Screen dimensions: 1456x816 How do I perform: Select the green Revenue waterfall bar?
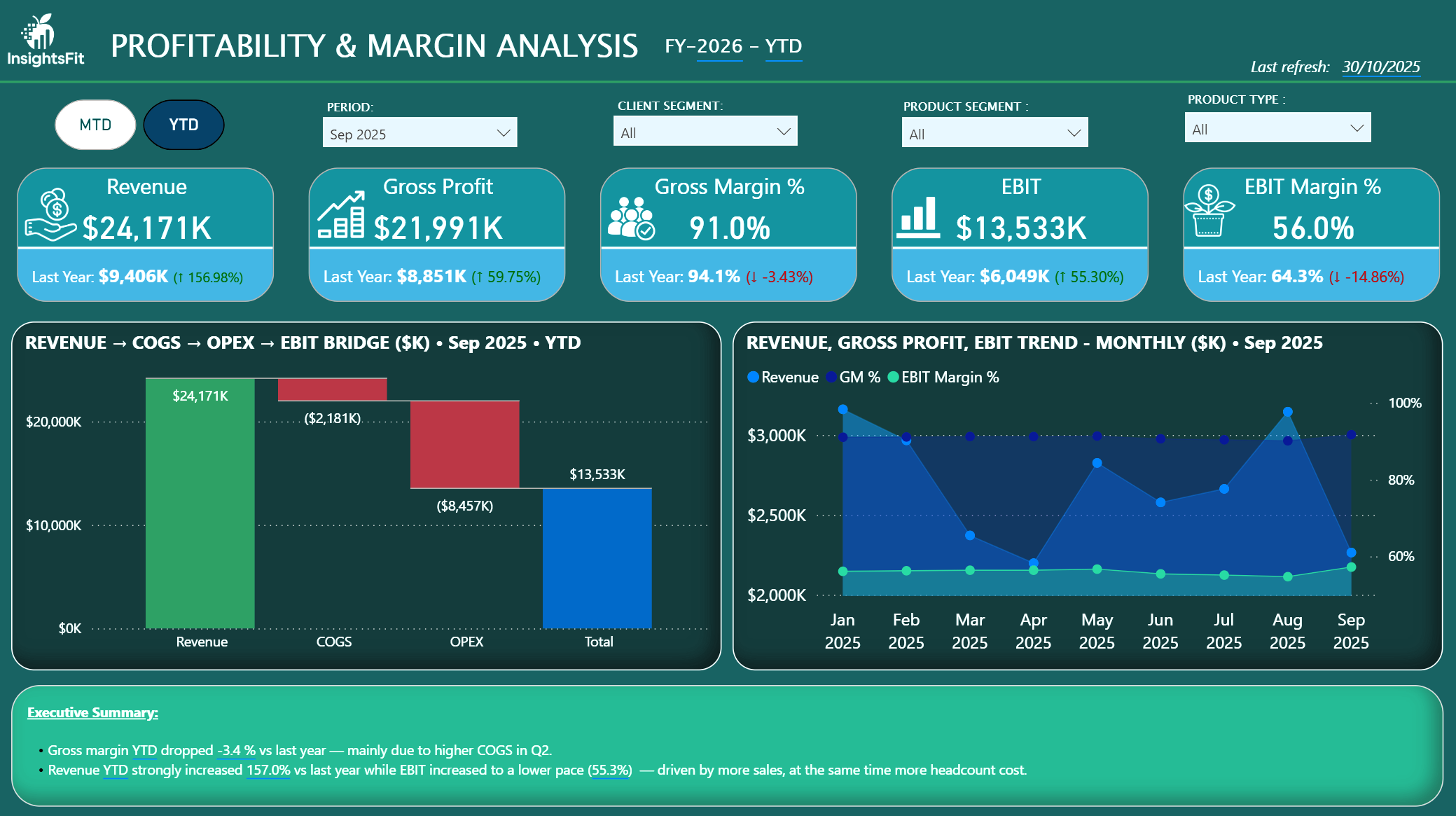click(200, 504)
